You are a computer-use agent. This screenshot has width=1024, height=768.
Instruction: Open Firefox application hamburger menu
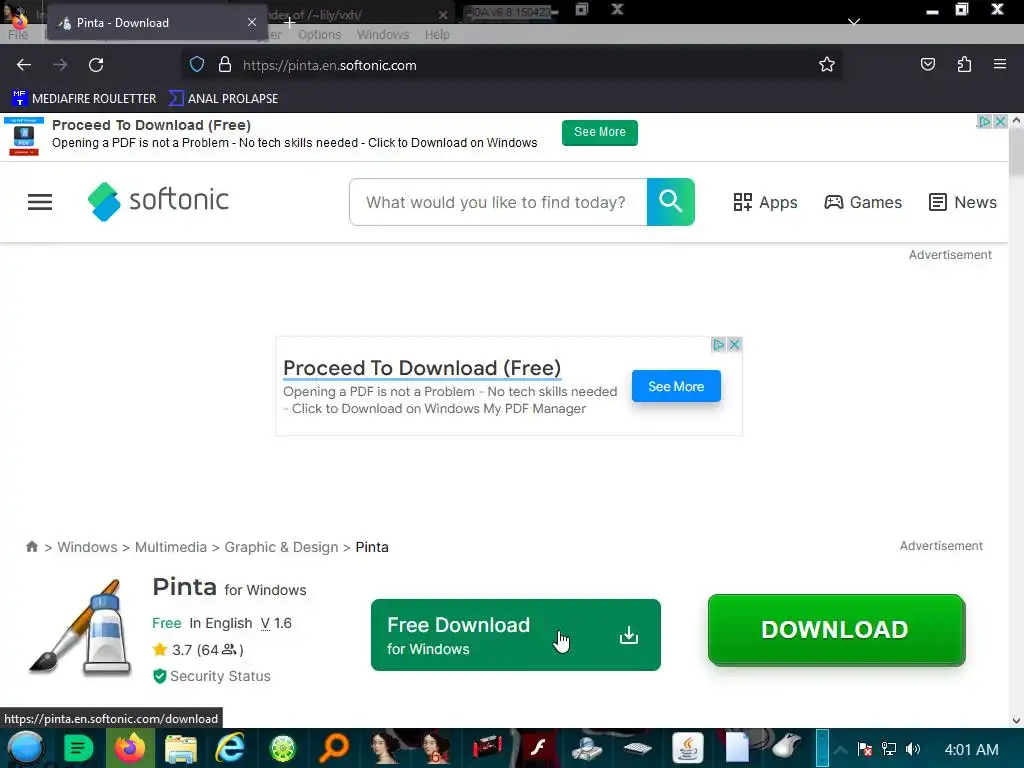(999, 65)
